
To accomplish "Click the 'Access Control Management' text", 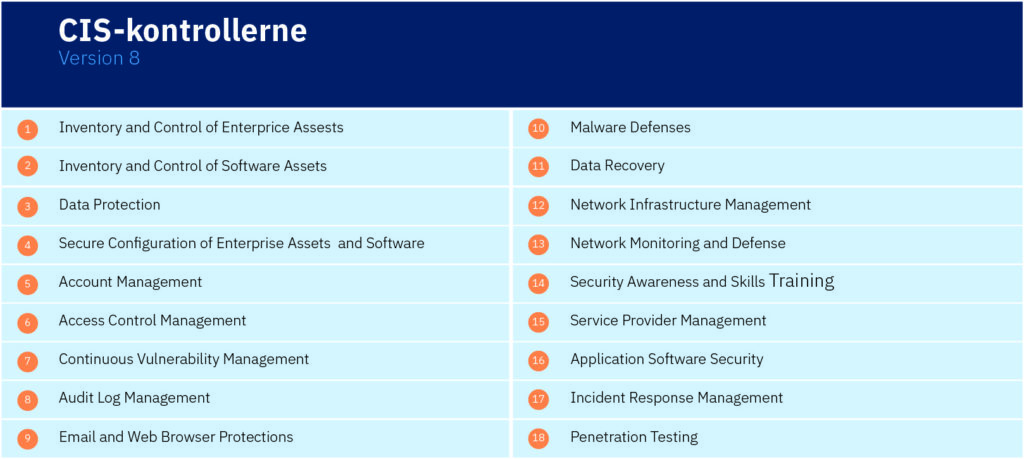I will [152, 321].
